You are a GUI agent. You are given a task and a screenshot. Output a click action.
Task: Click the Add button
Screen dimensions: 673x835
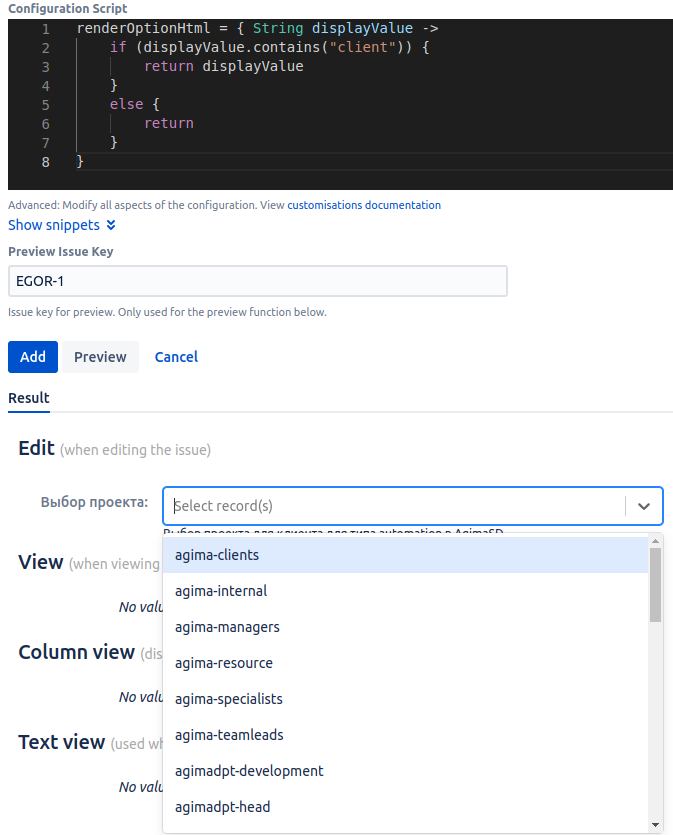pos(32,357)
